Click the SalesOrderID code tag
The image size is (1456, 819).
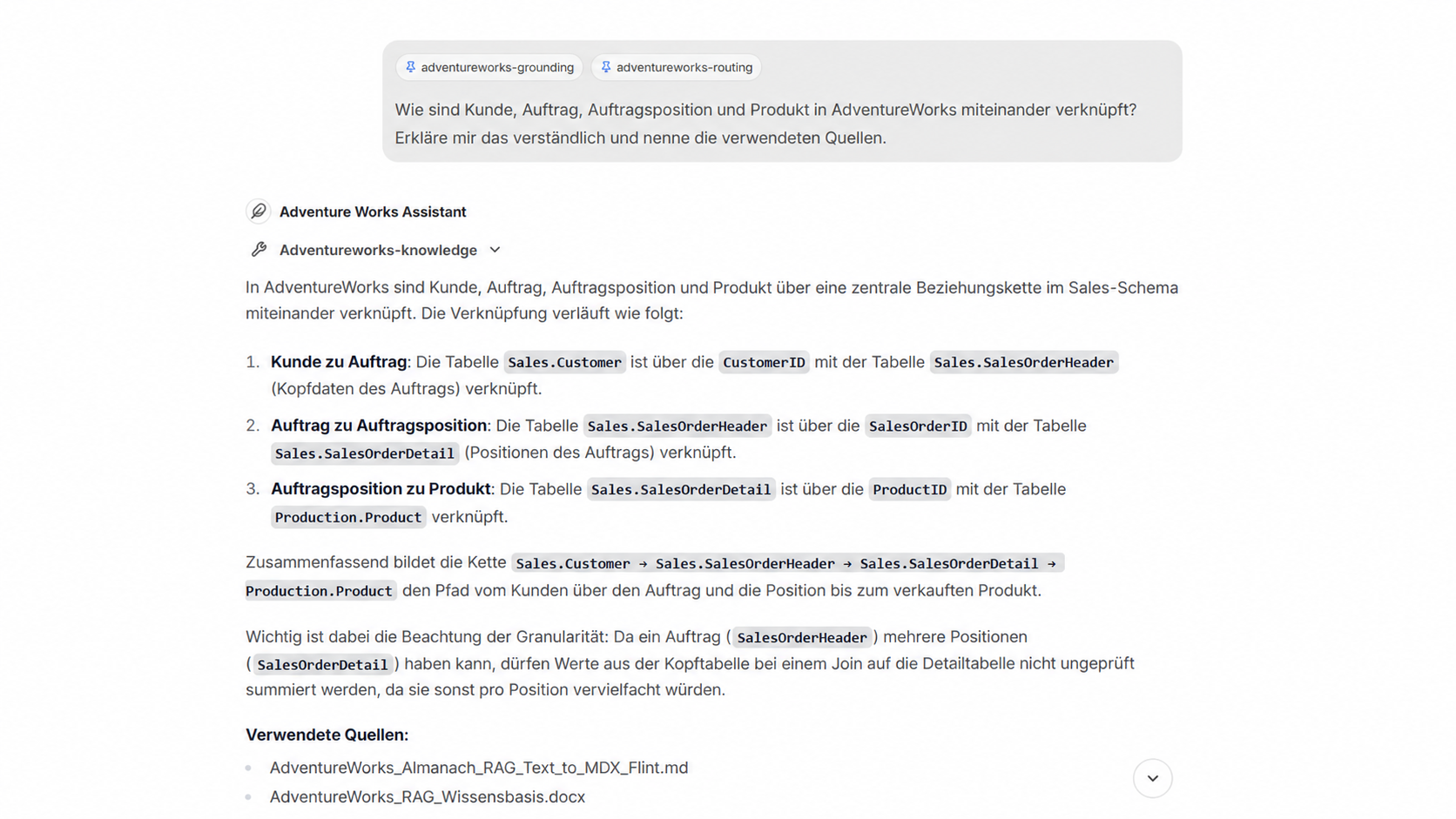pos(918,426)
